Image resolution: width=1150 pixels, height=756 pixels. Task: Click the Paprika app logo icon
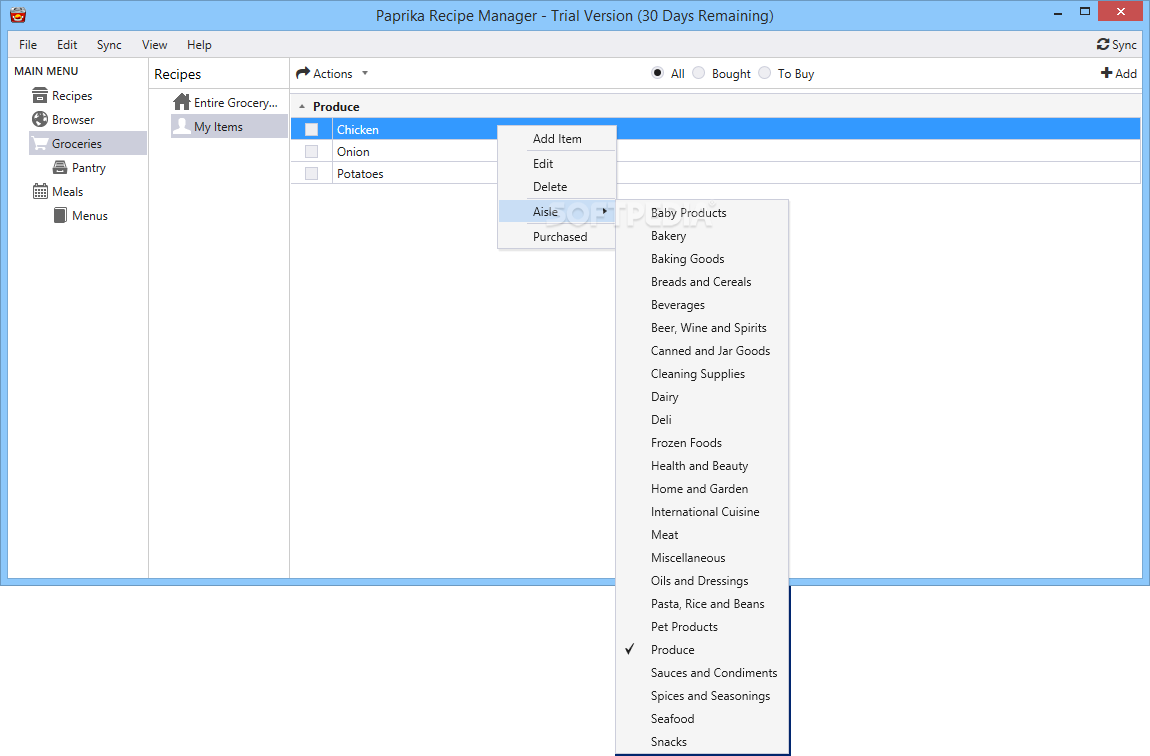(x=18, y=15)
